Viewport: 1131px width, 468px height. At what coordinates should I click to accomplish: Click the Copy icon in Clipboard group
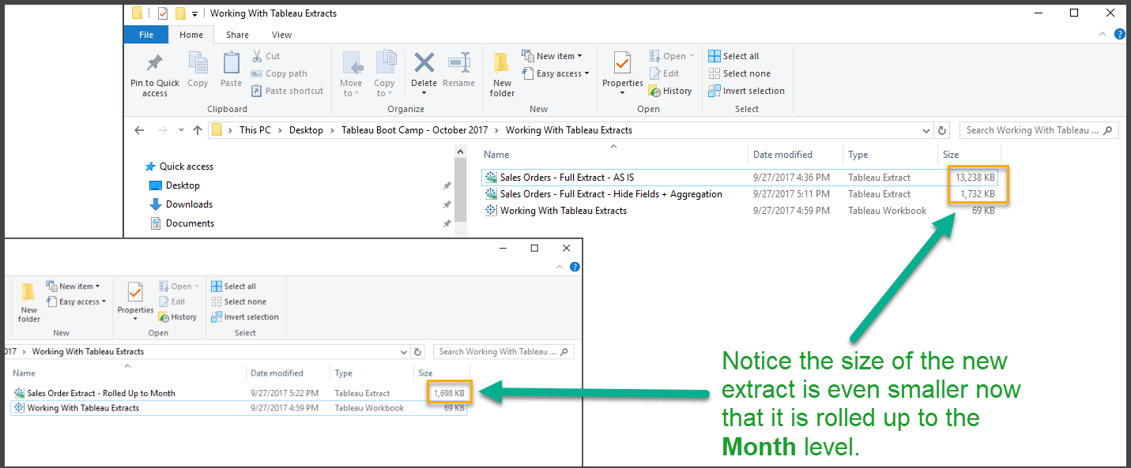pos(198,65)
